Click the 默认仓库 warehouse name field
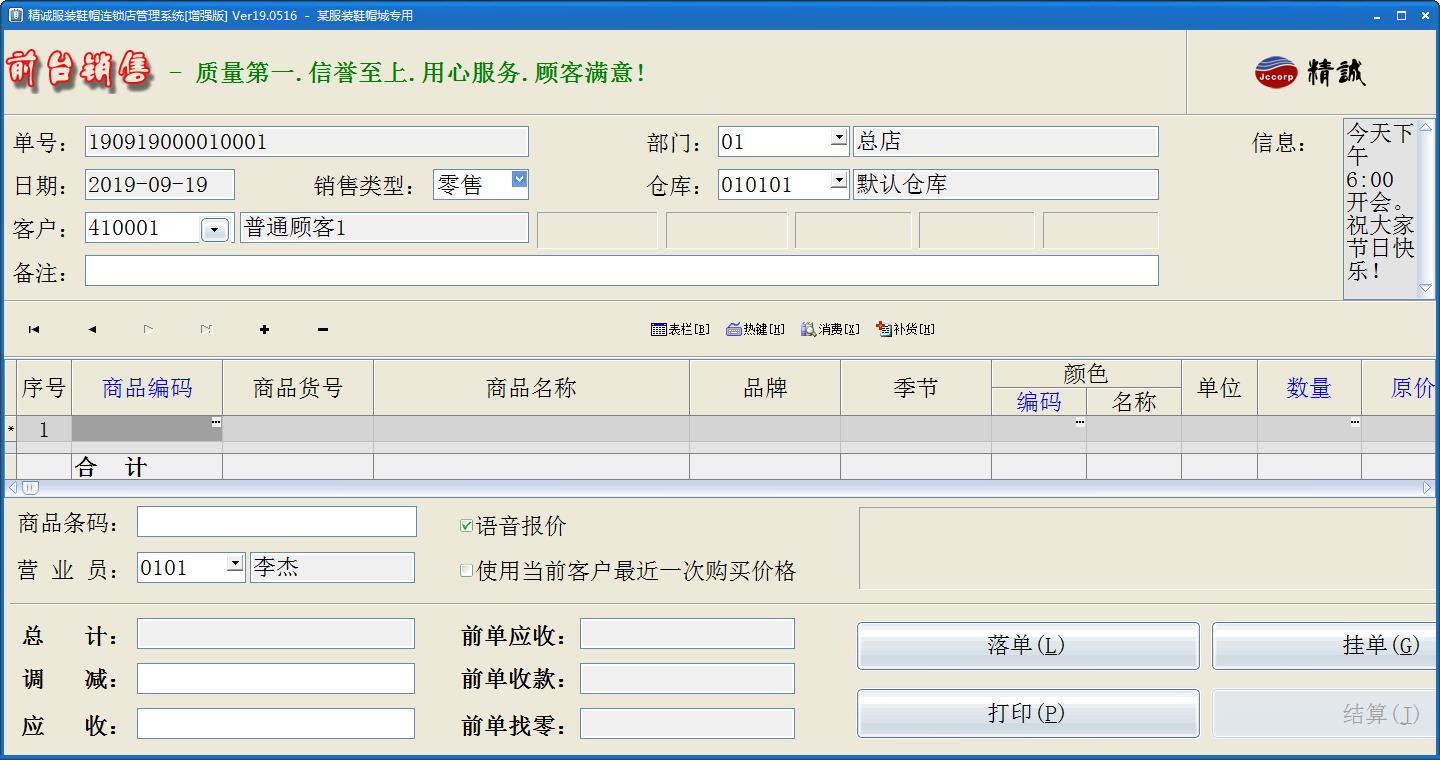Screen dimensions: 1440x760 coord(1006,185)
